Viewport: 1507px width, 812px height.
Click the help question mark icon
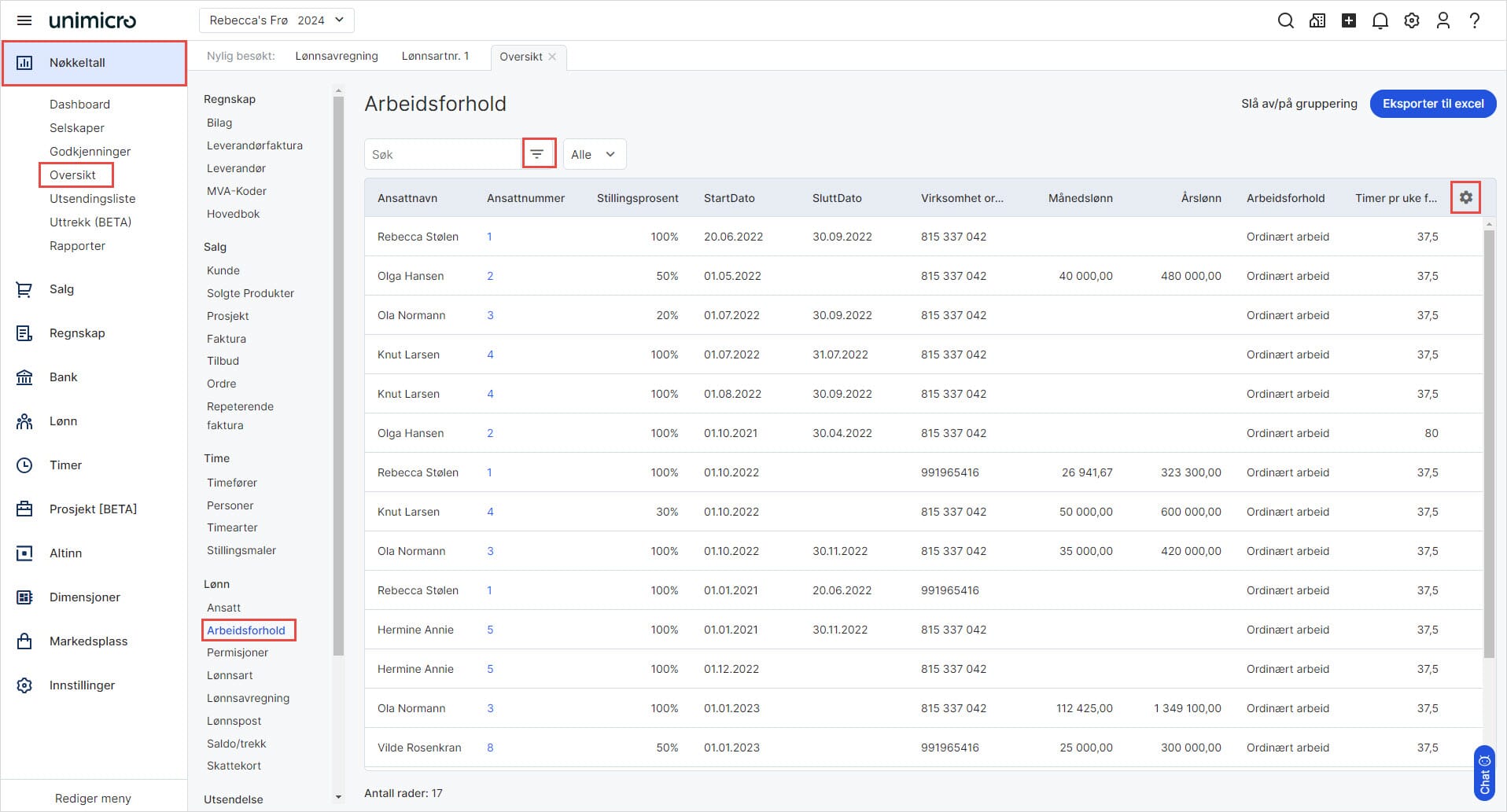[x=1474, y=20]
